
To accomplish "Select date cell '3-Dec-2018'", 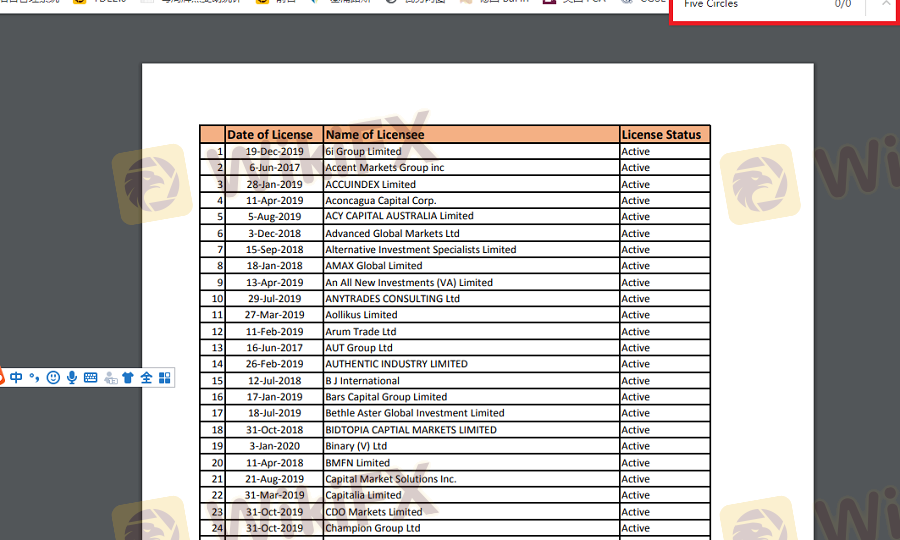I will pyautogui.click(x=274, y=234).
